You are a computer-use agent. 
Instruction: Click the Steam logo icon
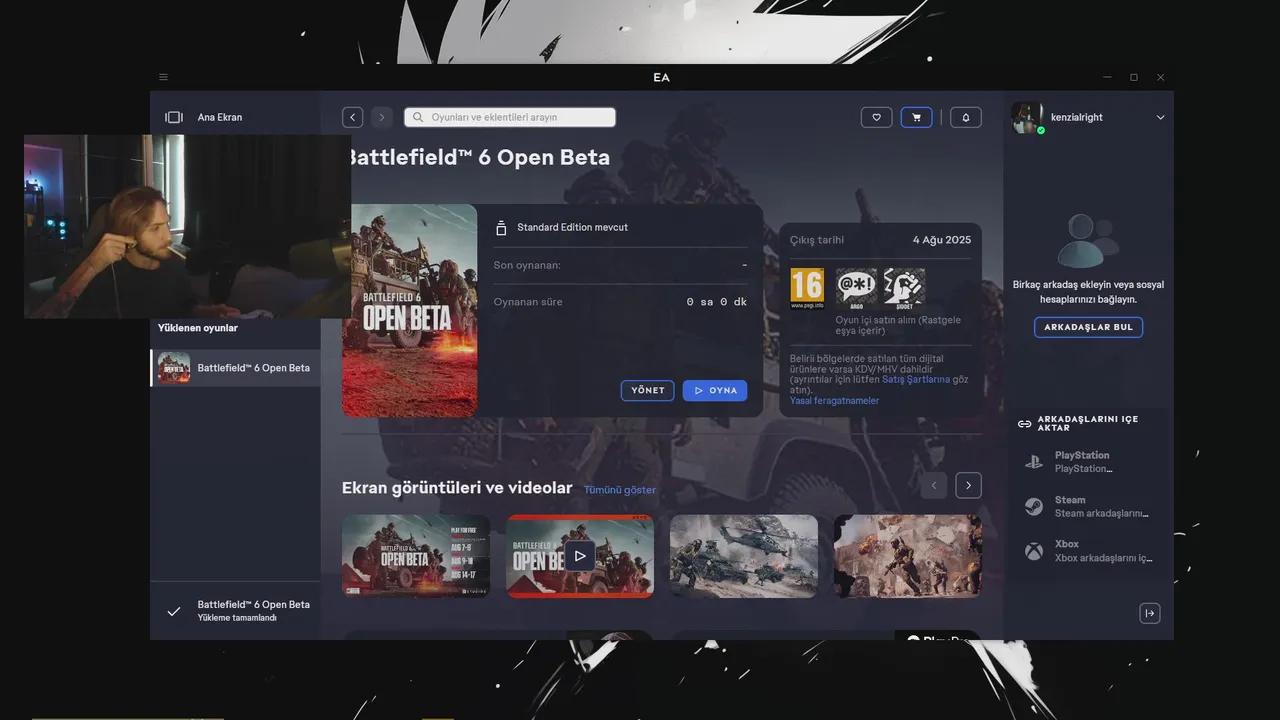tap(1034, 506)
